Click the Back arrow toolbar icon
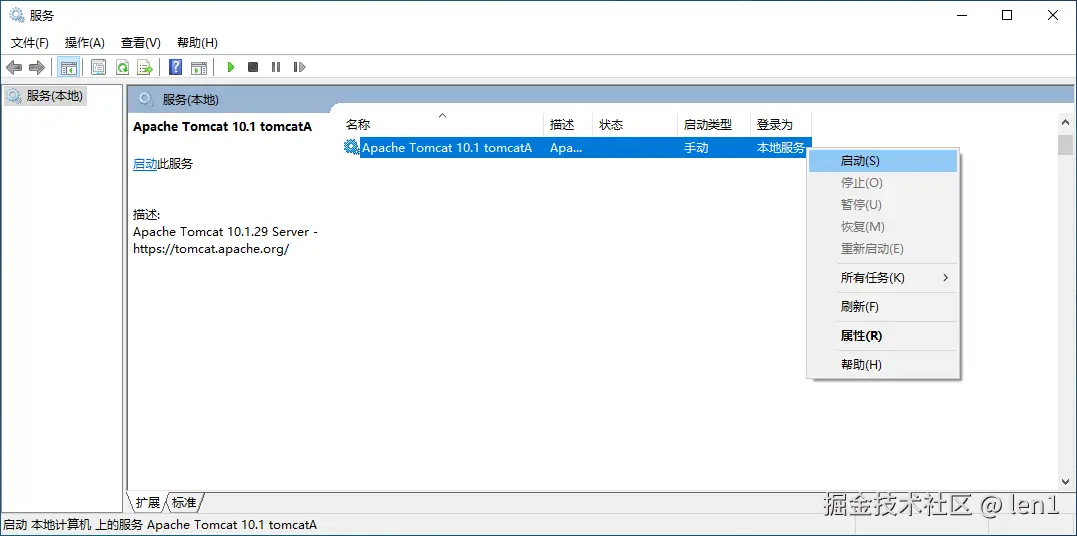The width and height of the screenshot is (1077, 536). (14, 67)
